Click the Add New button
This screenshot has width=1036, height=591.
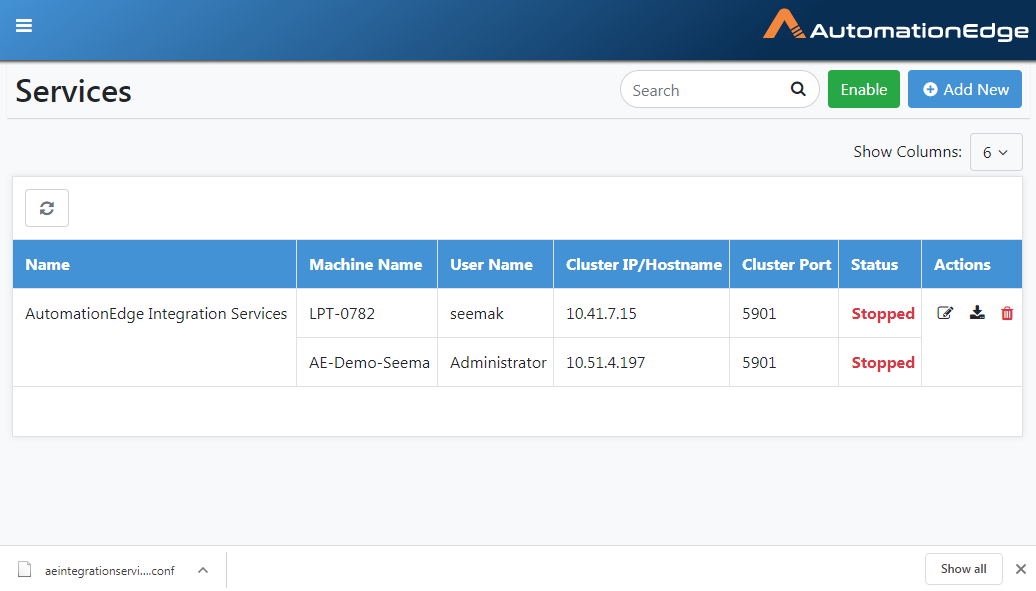click(965, 89)
